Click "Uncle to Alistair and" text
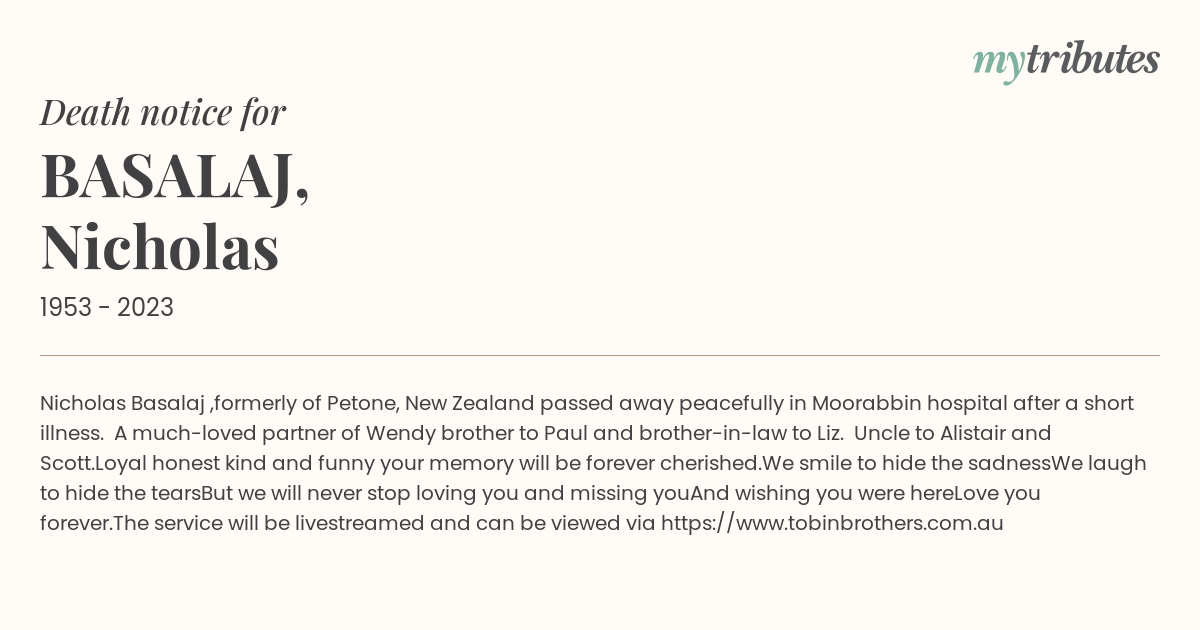This screenshot has height=630, width=1200. coord(953,433)
